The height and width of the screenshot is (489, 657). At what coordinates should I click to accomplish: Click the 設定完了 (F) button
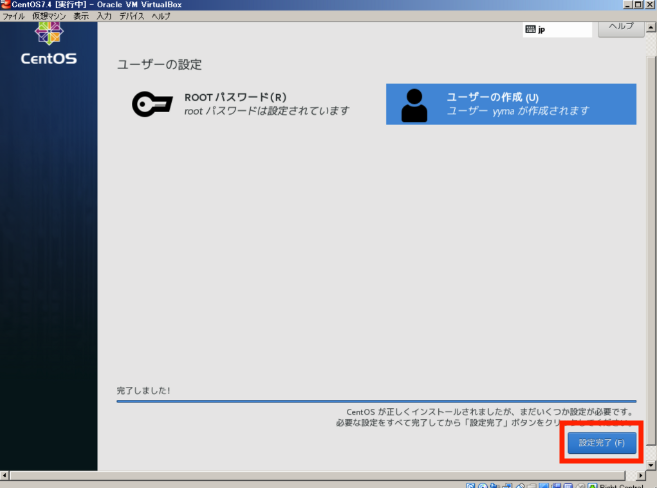pyautogui.click(x=602, y=443)
